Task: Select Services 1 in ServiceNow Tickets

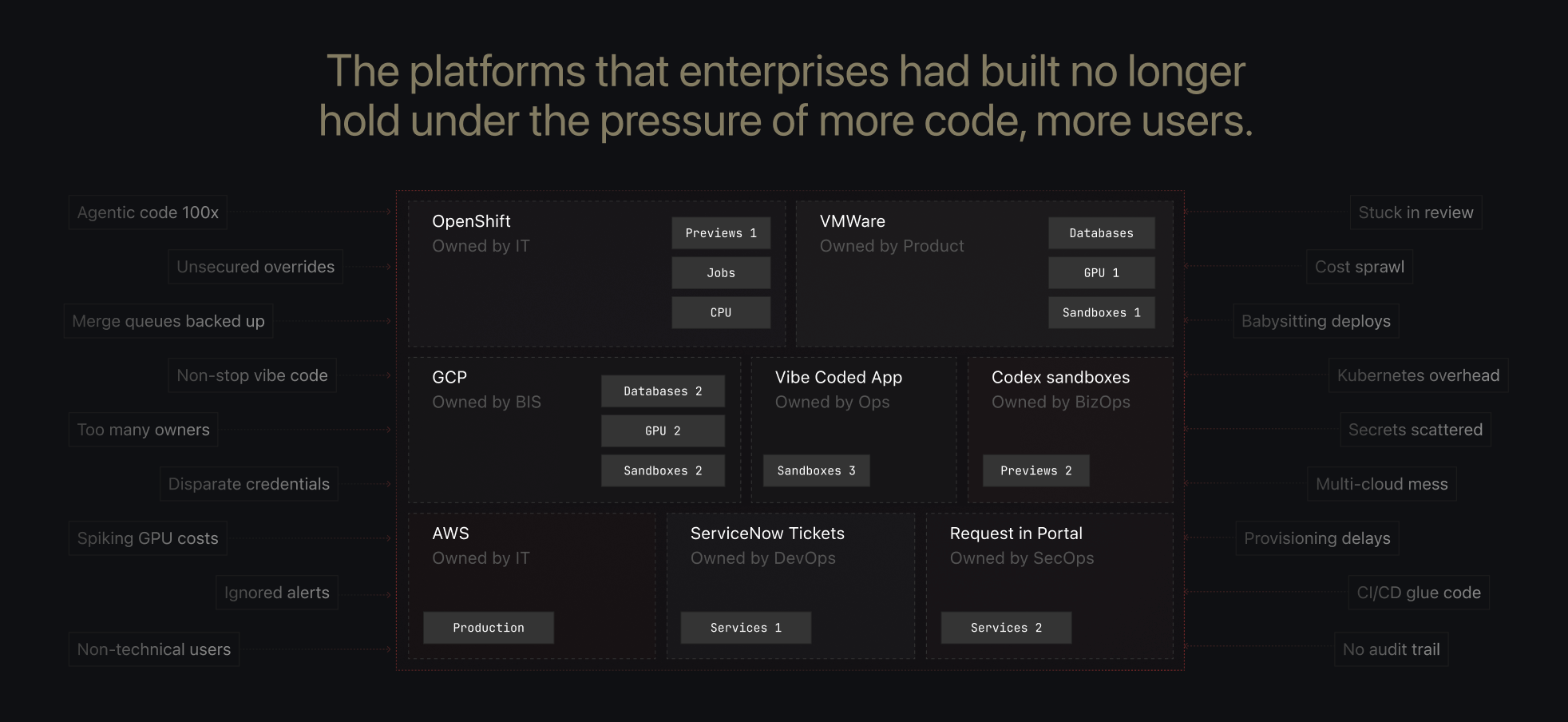Action: tap(746, 628)
